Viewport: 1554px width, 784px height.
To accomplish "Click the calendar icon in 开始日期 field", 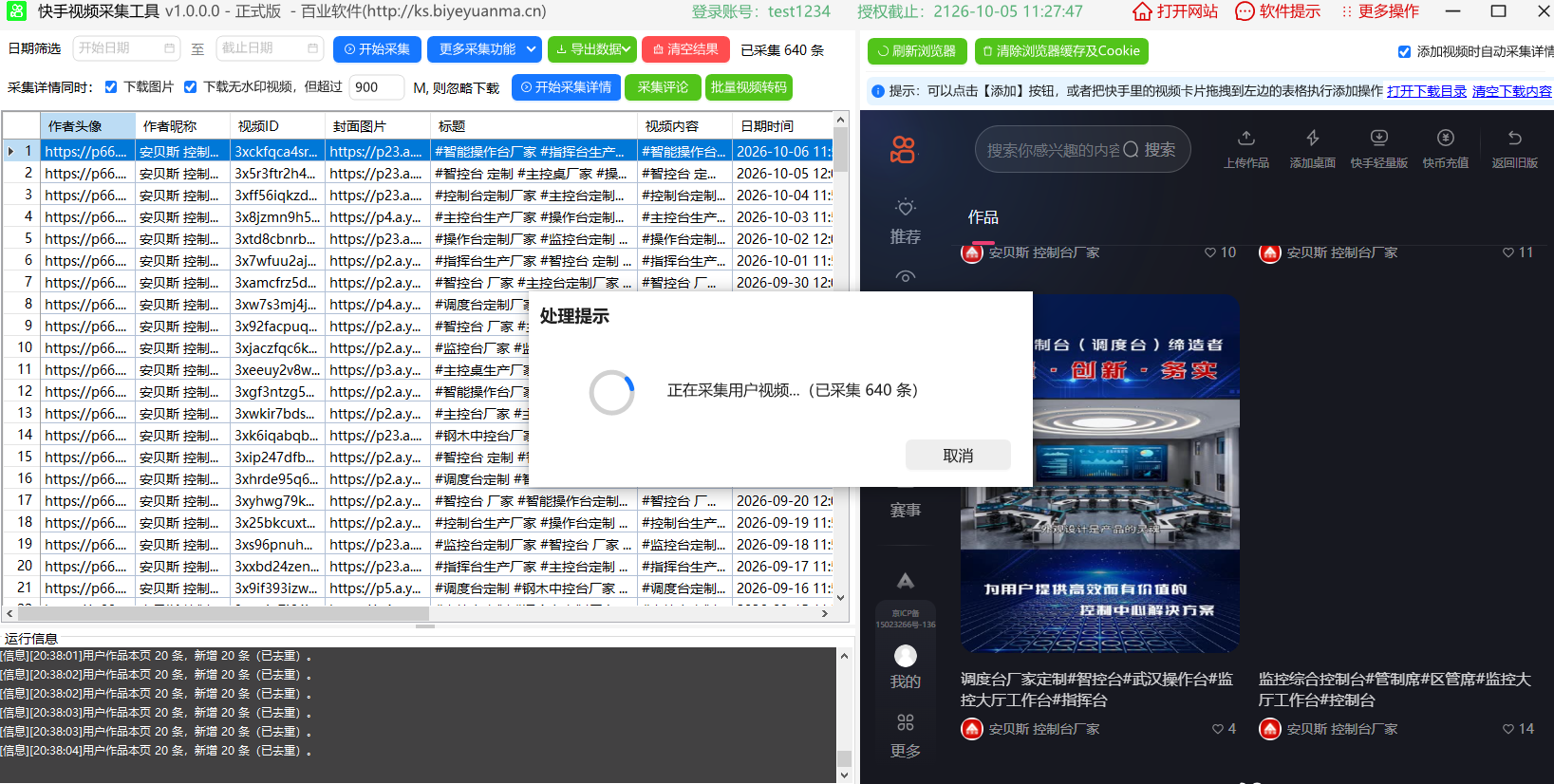I will coord(169,48).
